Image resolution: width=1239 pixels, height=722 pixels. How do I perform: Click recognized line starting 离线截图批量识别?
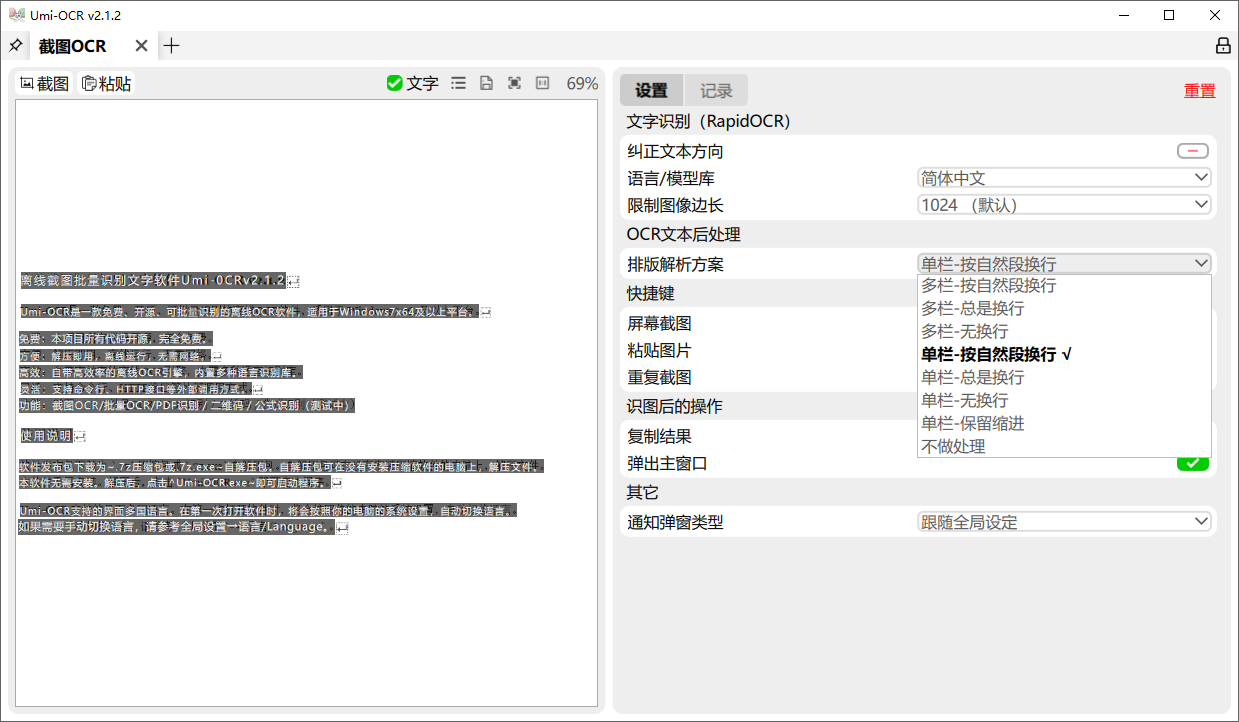[x=153, y=281]
